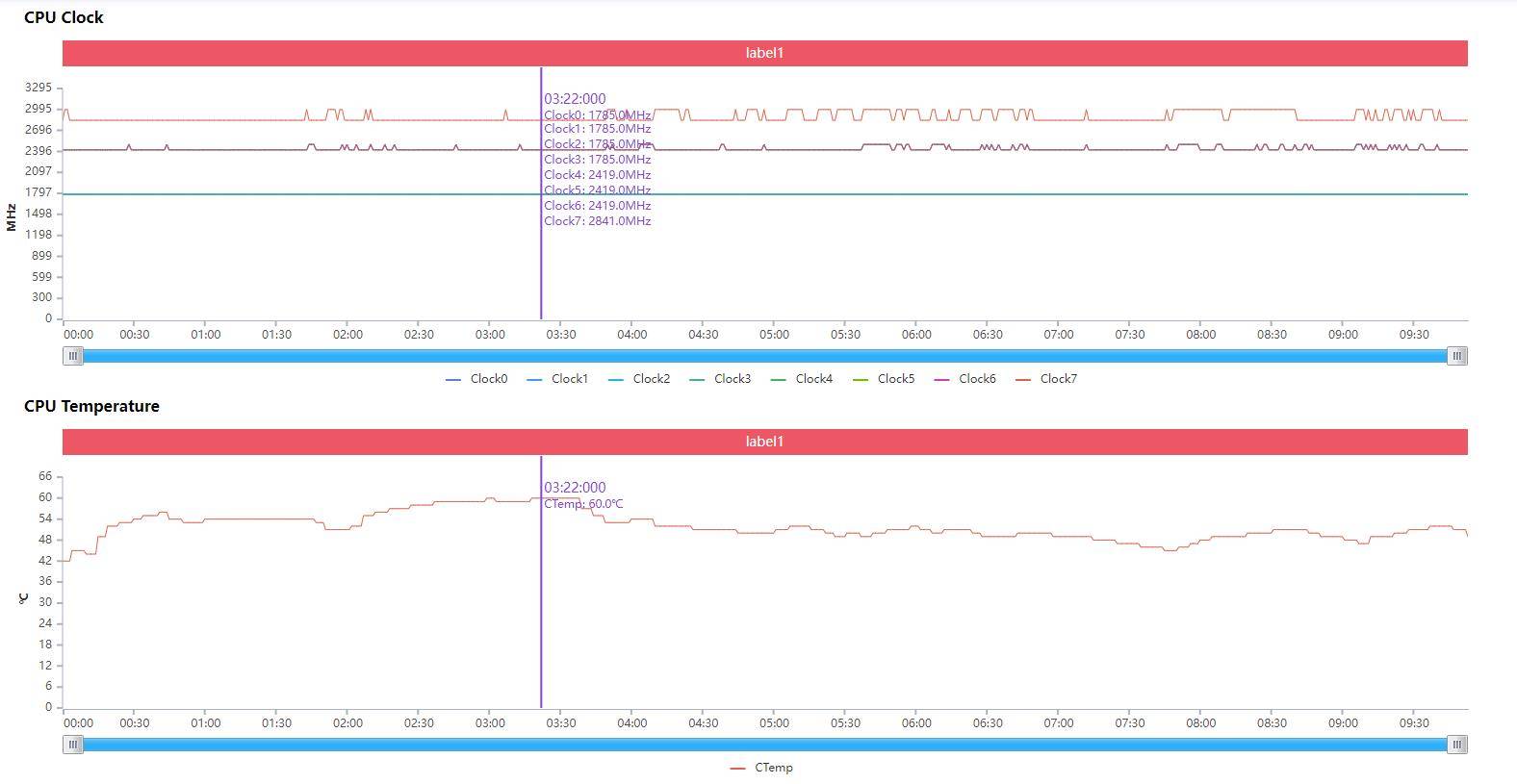1517x784 pixels.
Task: Toggle Clock7 series in CPU Clock legend
Action: coord(1046,379)
